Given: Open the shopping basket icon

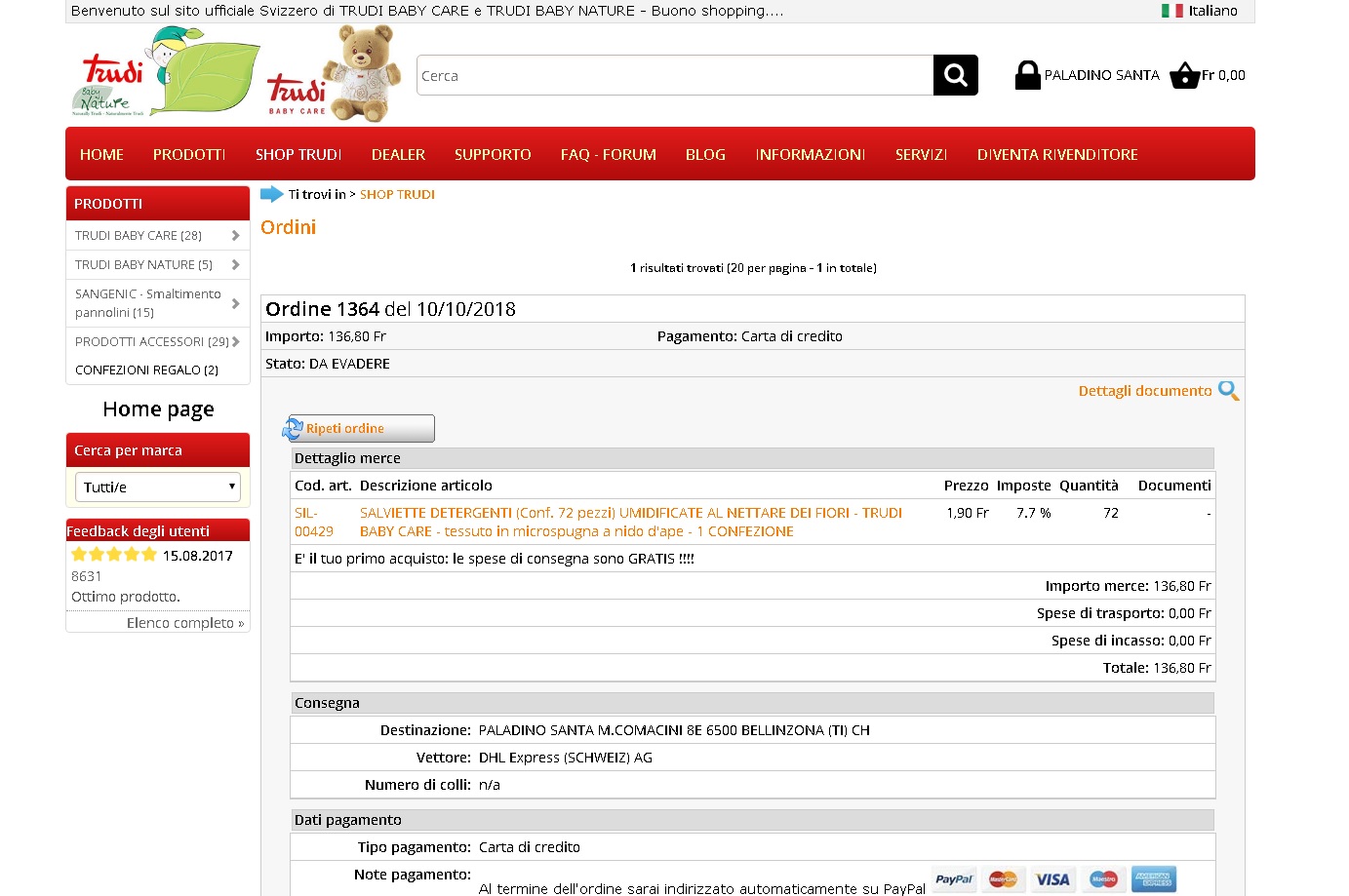Looking at the screenshot, I should [x=1184, y=75].
